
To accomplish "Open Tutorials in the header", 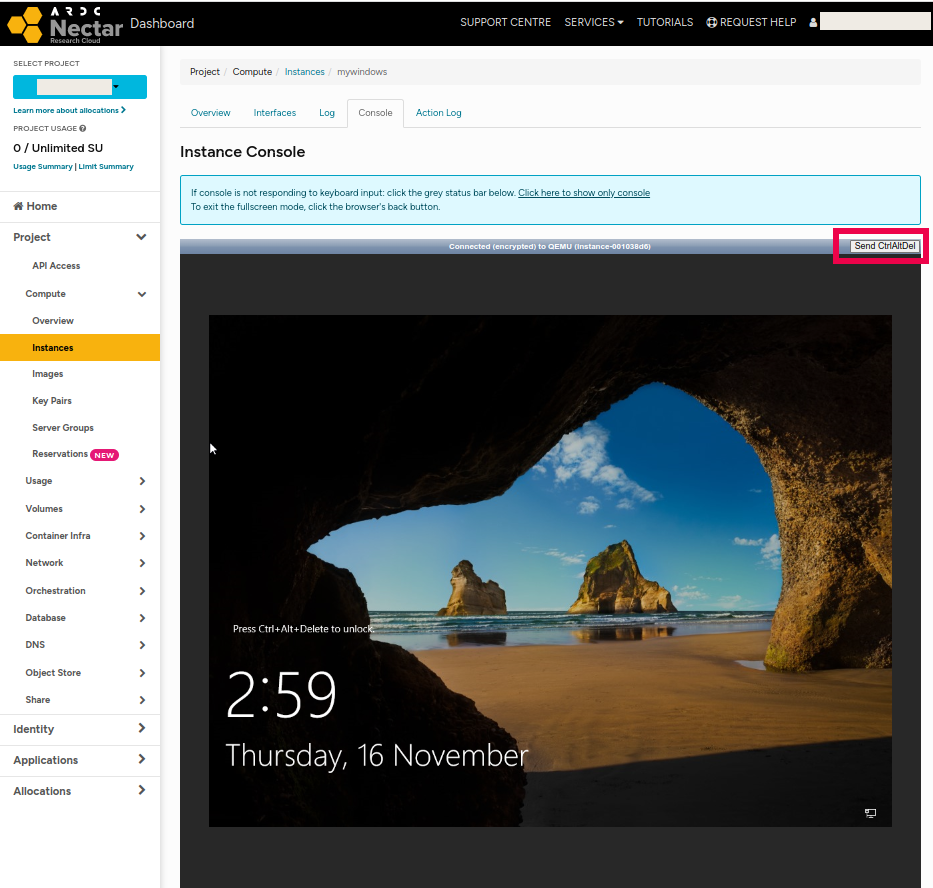I will [665, 23].
